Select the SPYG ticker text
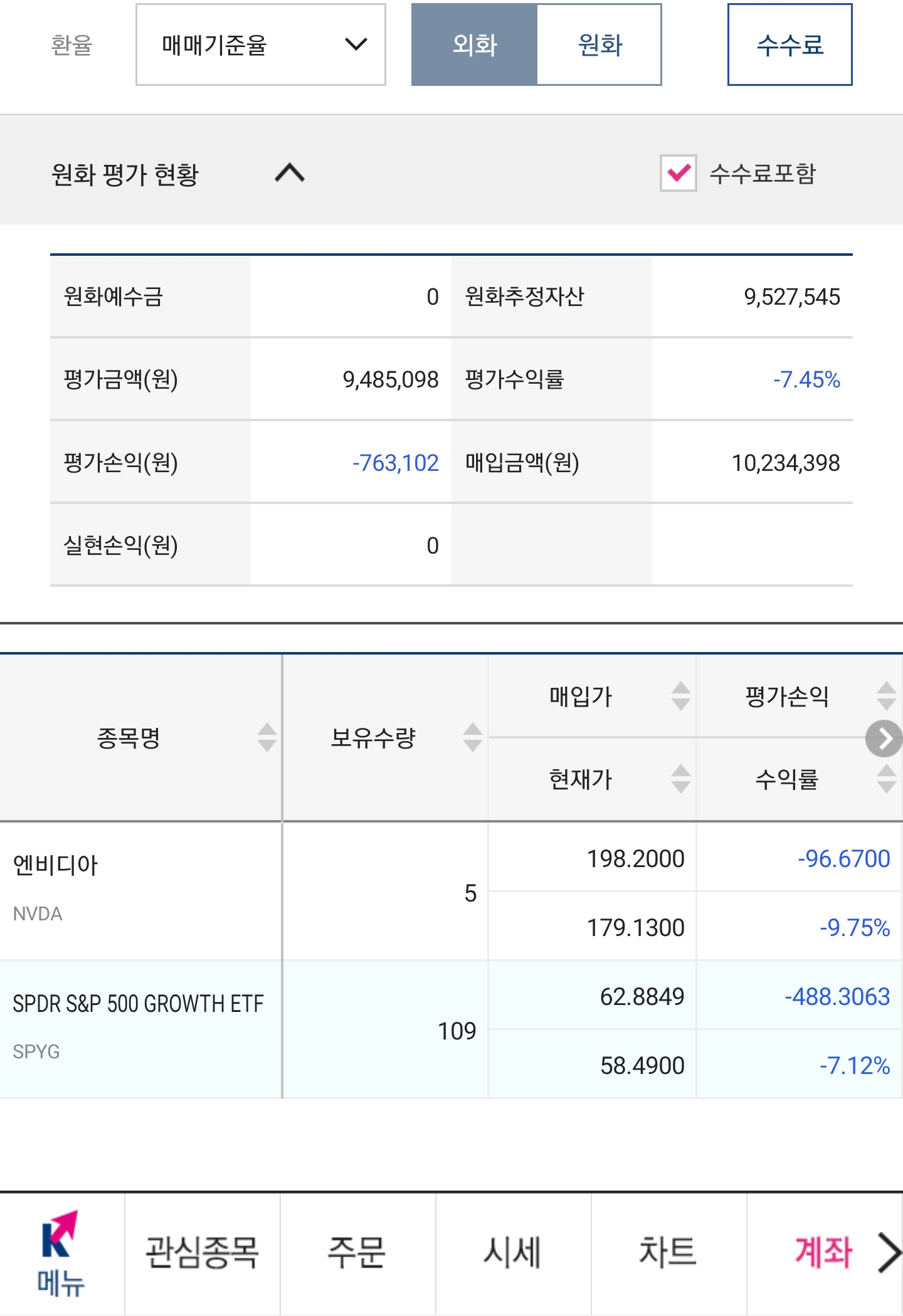This screenshot has width=903, height=1316. pos(36,1051)
